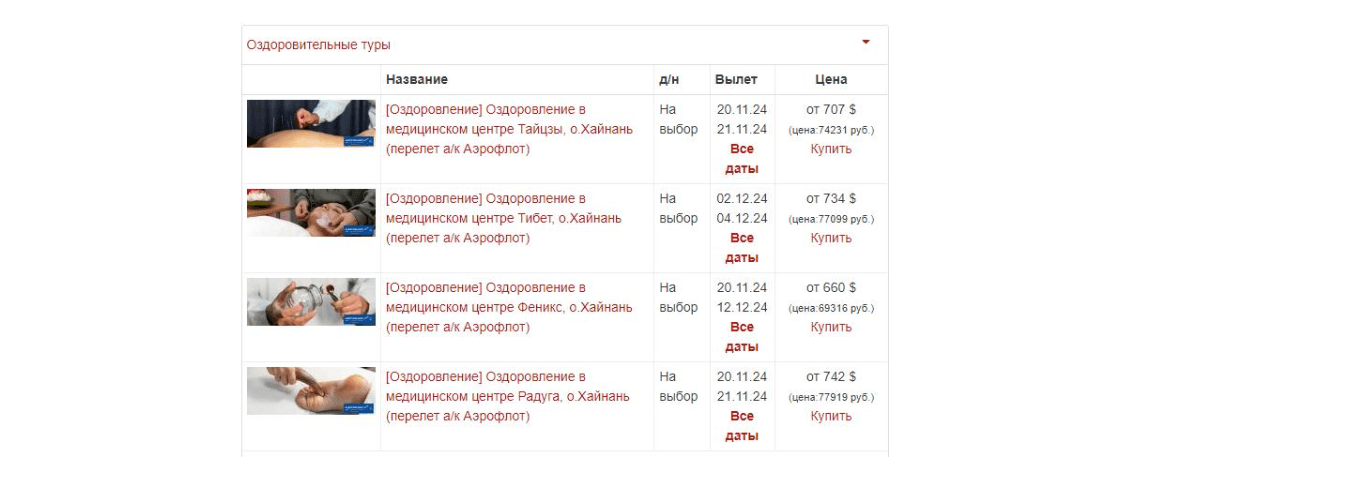The height and width of the screenshot is (491, 1365).
Task: Click the foot massage thumbnail for Радуга tour
Action: click(311, 391)
